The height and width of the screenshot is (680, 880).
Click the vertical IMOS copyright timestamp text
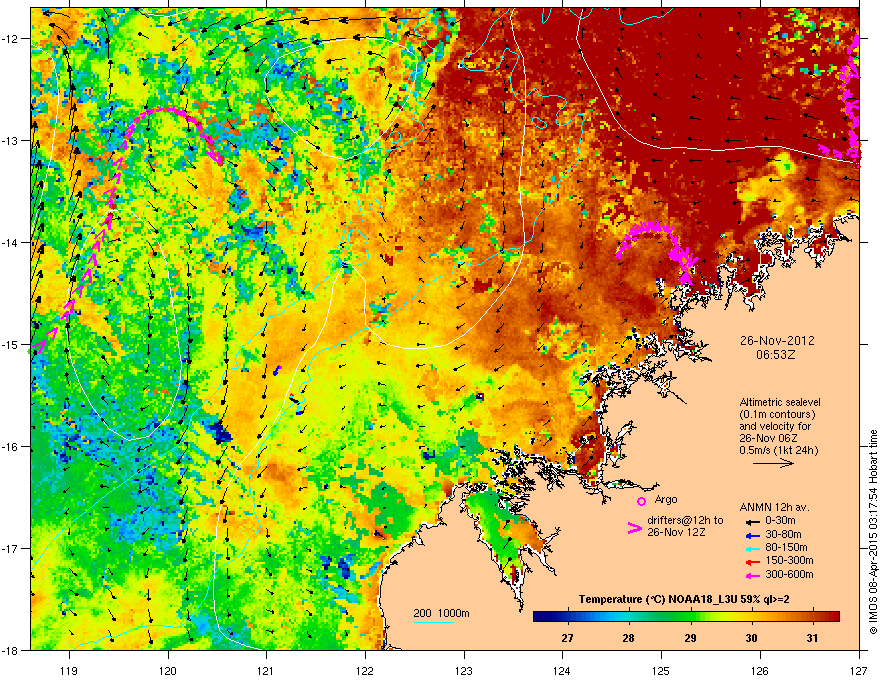[873, 532]
